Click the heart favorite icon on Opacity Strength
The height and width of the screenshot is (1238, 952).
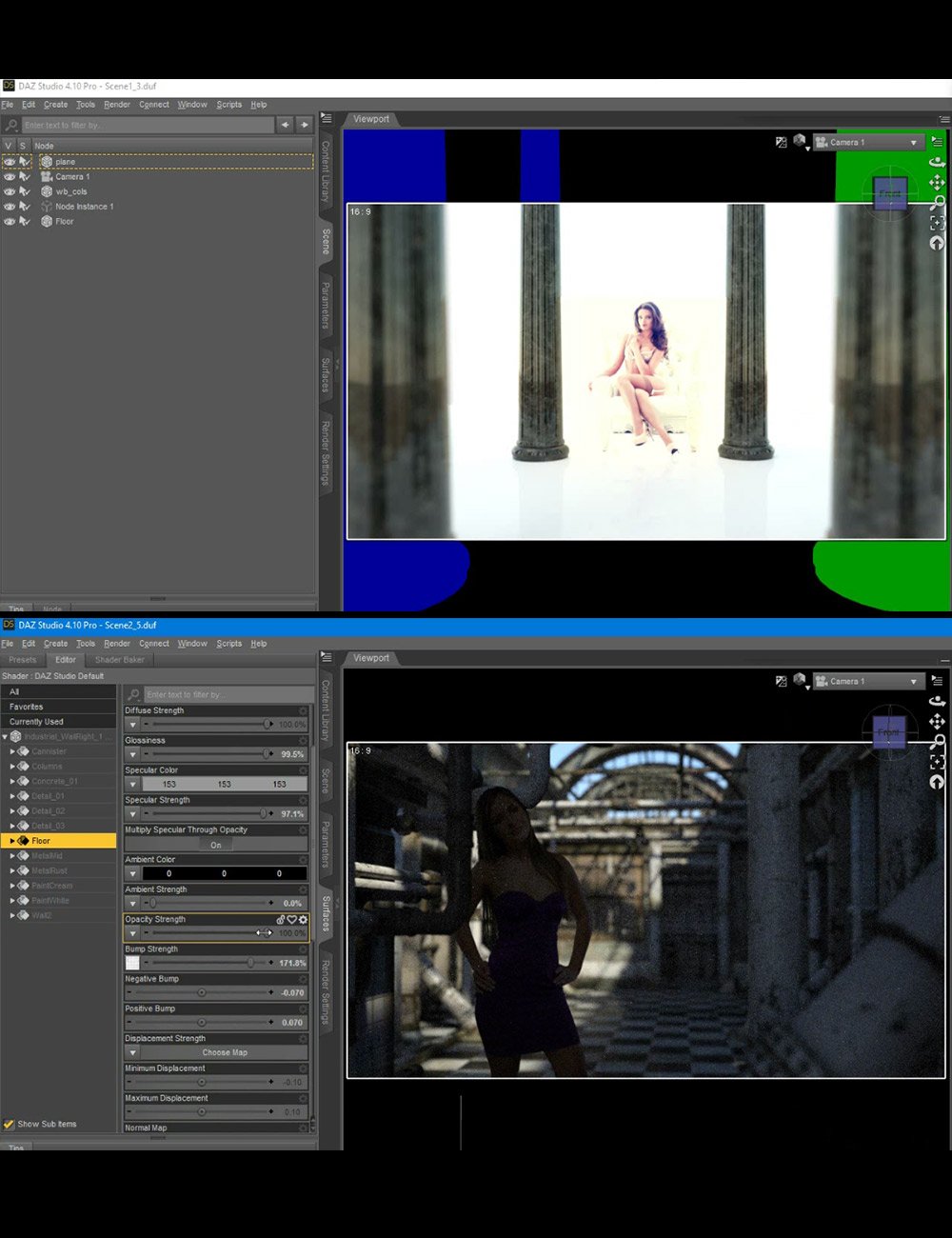coord(292,920)
